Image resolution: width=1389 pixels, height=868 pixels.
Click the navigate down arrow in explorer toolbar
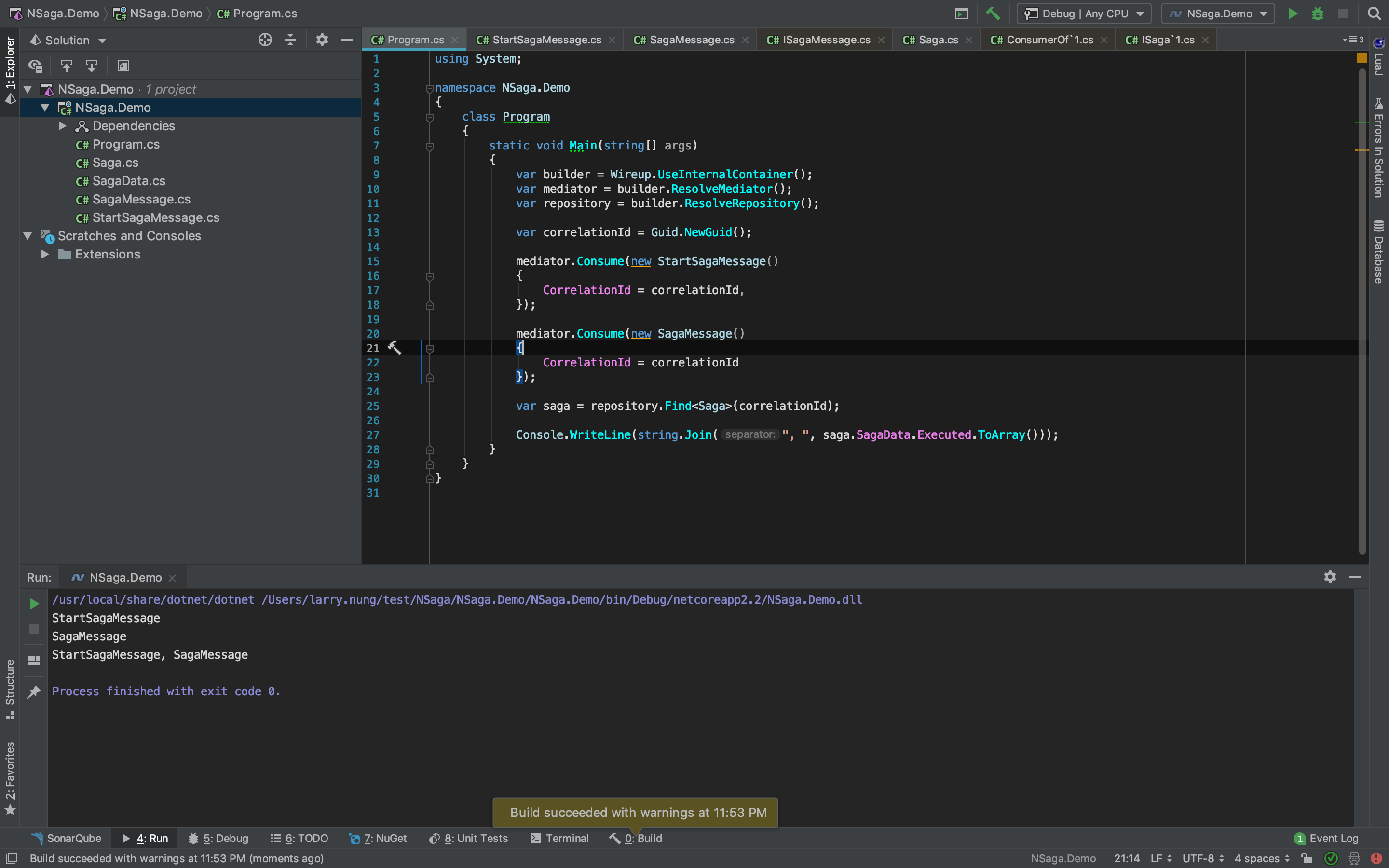tap(91, 66)
